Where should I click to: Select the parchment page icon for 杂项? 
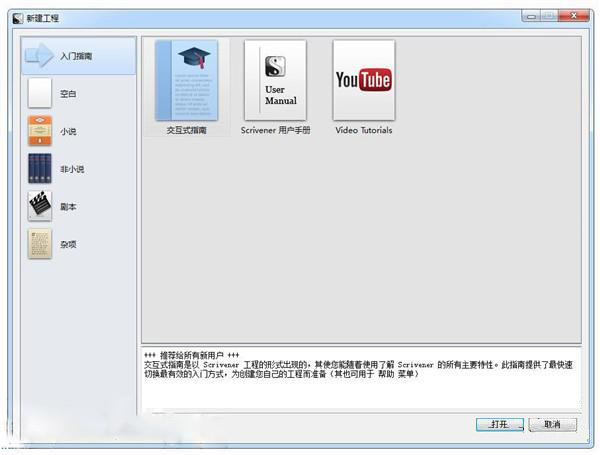click(39, 244)
